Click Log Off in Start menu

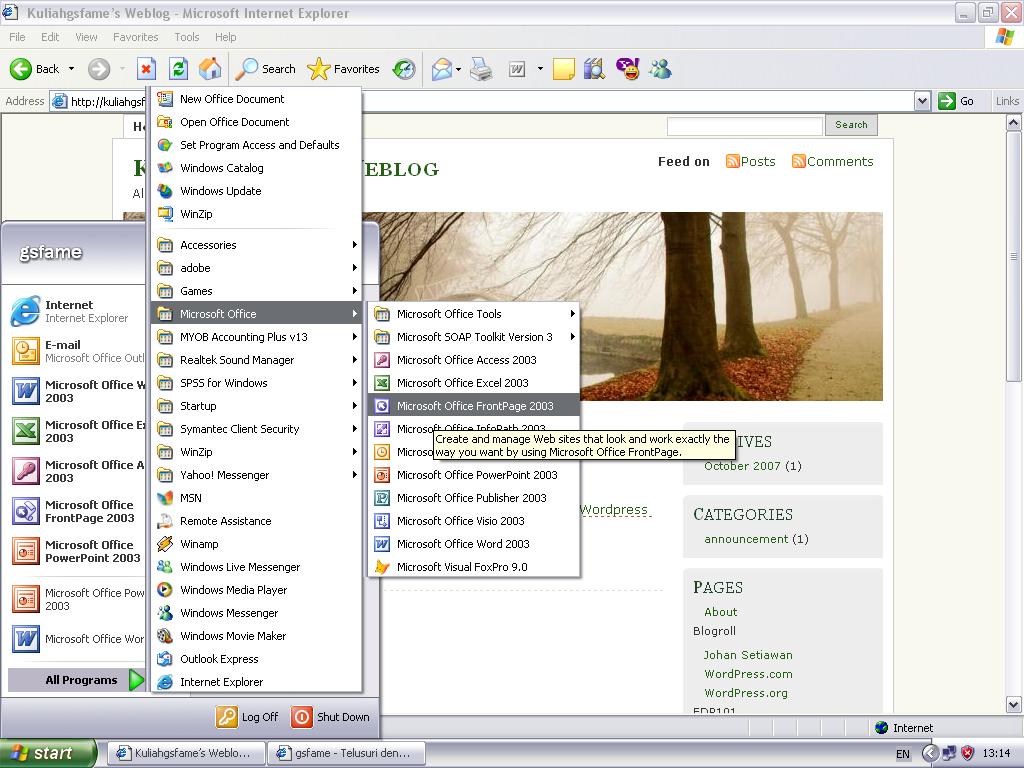(x=248, y=716)
